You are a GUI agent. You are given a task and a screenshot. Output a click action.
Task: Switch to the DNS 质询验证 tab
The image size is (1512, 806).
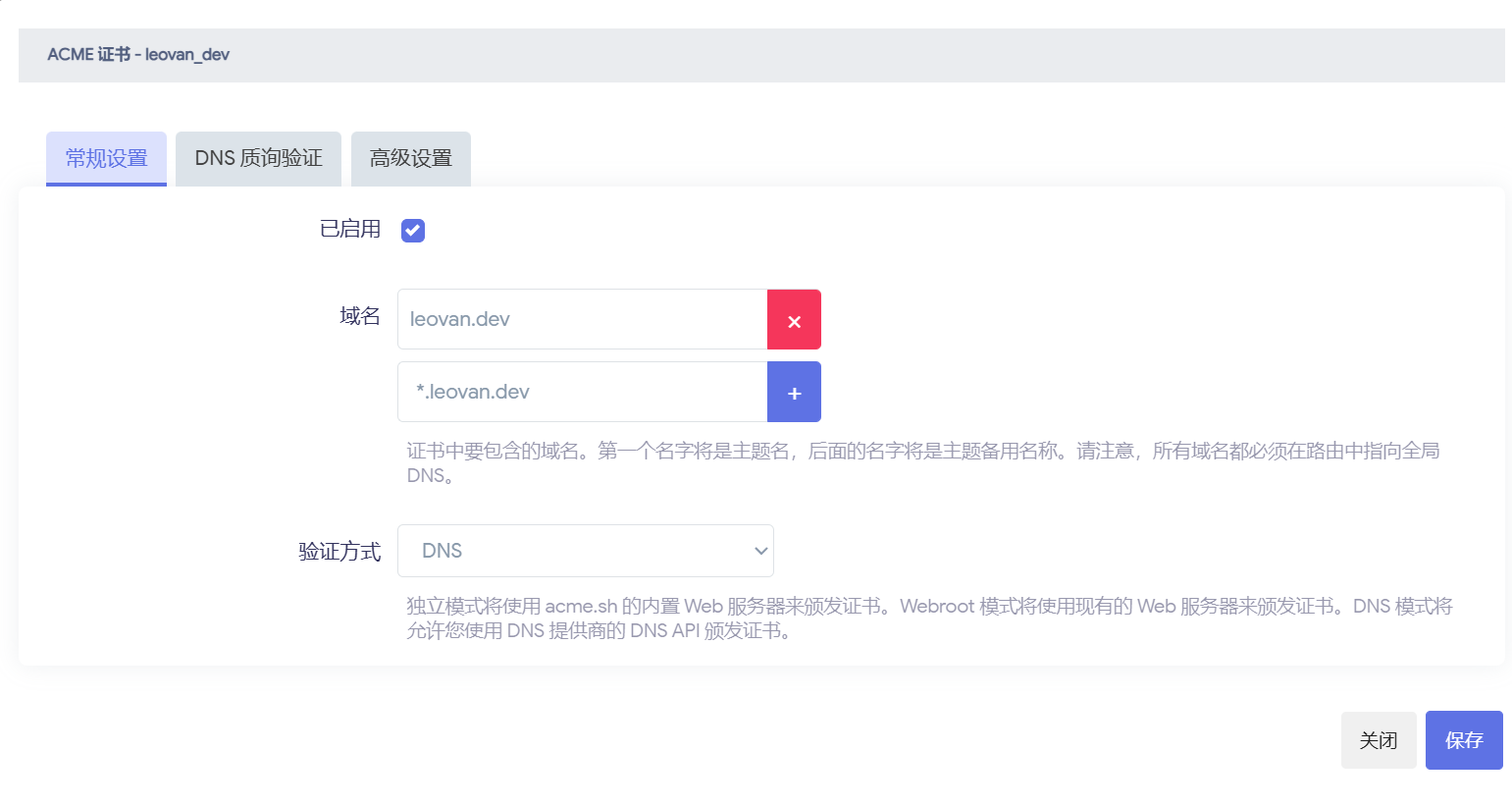coord(257,158)
